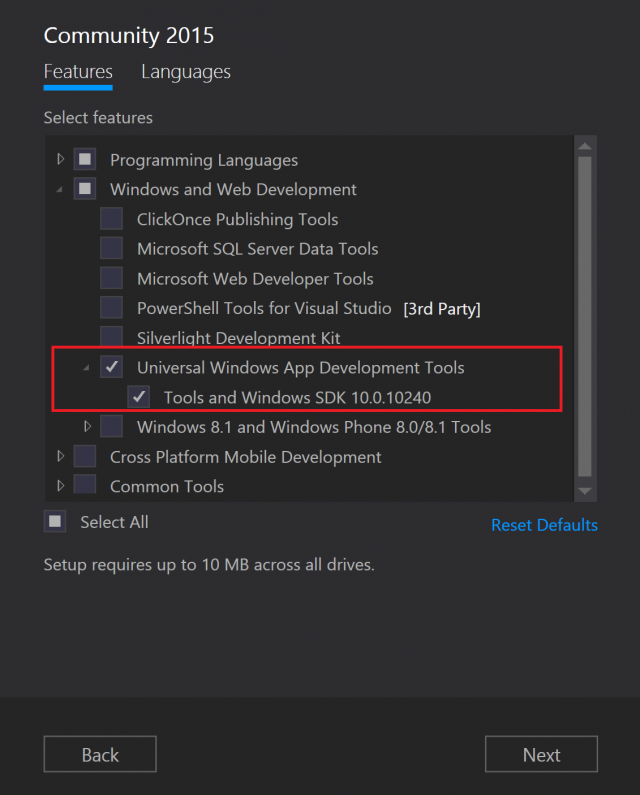Toggle the Select All checkbox
The height and width of the screenshot is (795, 640).
point(55,521)
